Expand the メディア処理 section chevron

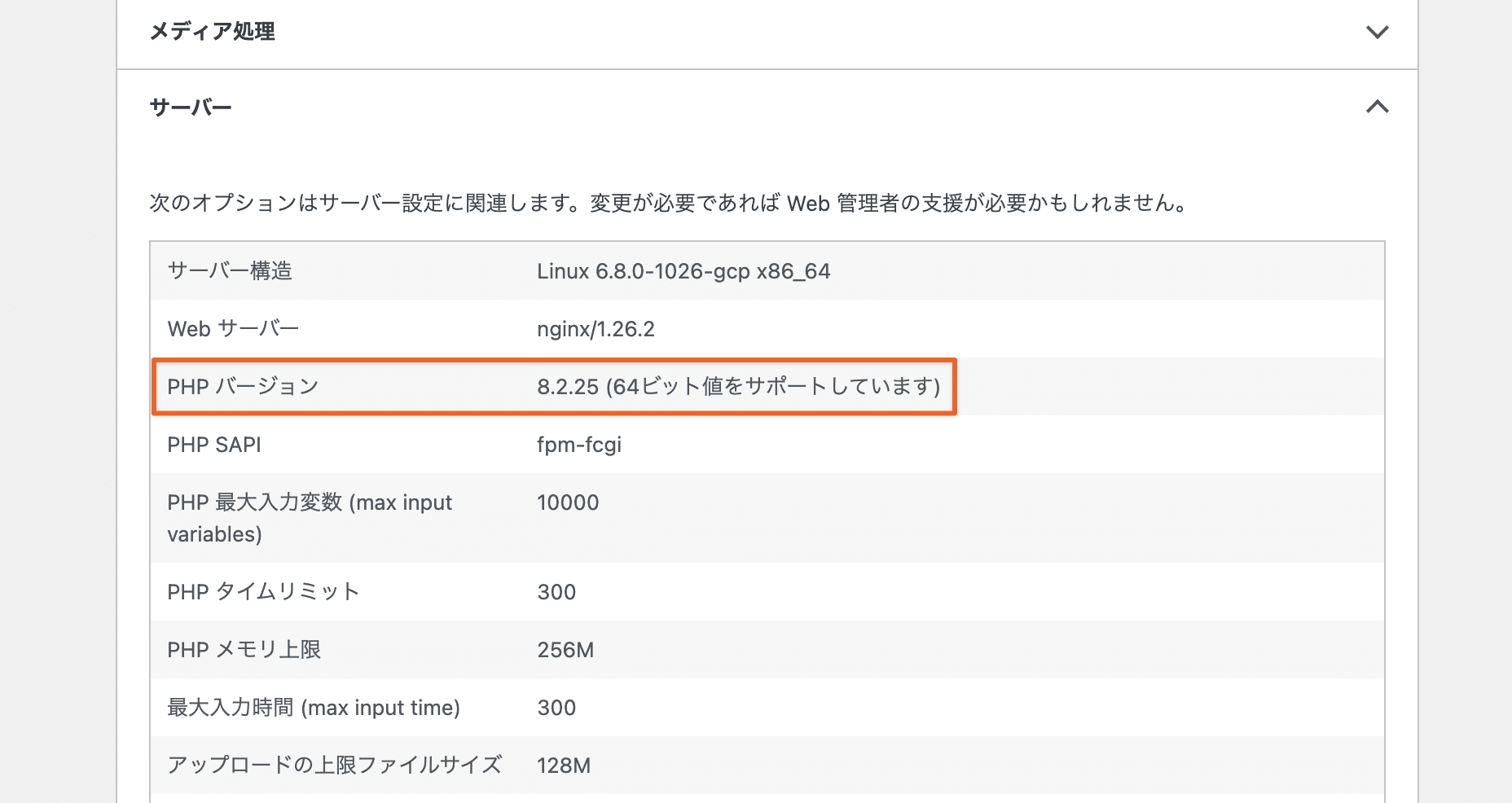(x=1377, y=33)
